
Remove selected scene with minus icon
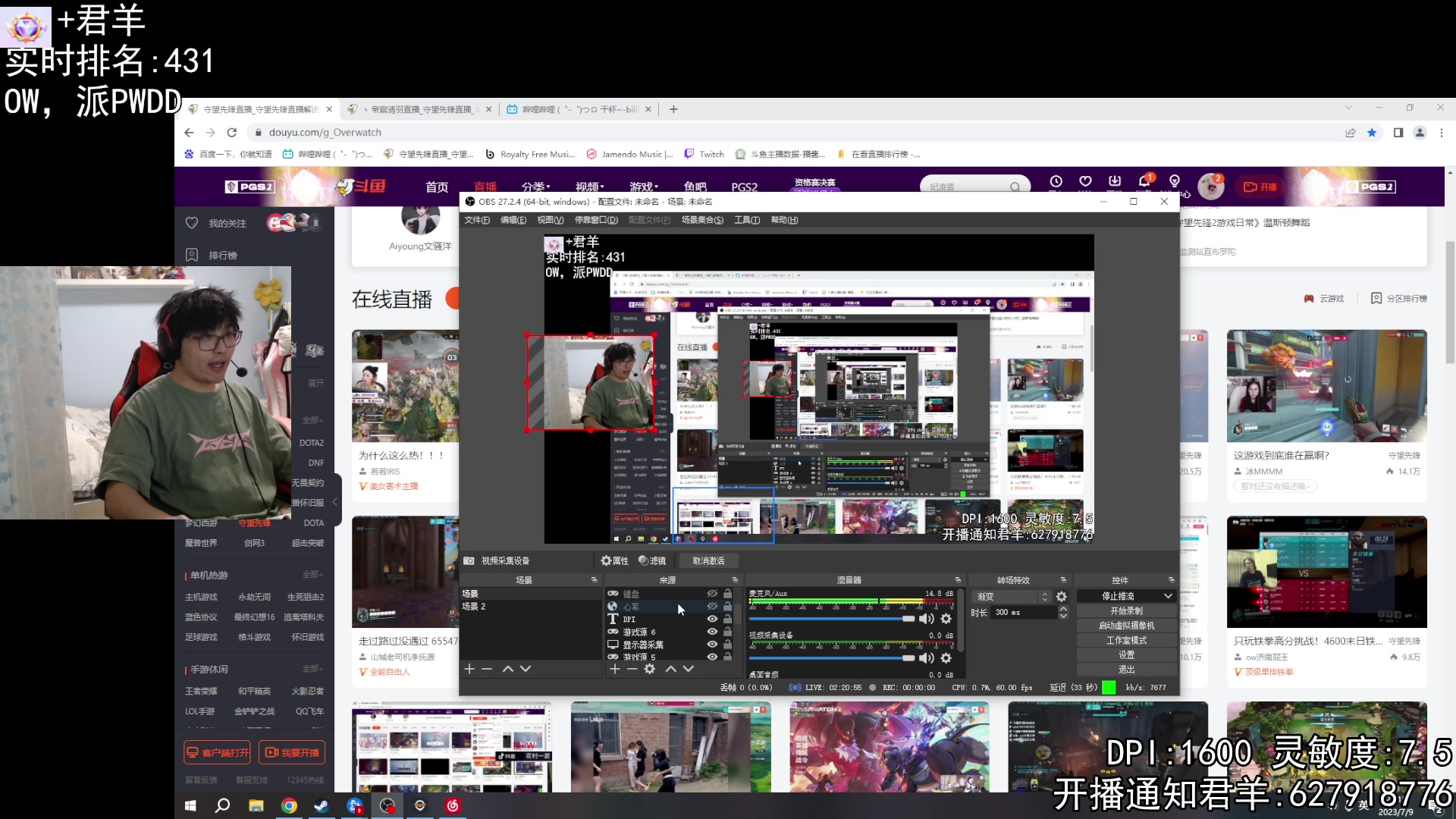[x=487, y=669]
